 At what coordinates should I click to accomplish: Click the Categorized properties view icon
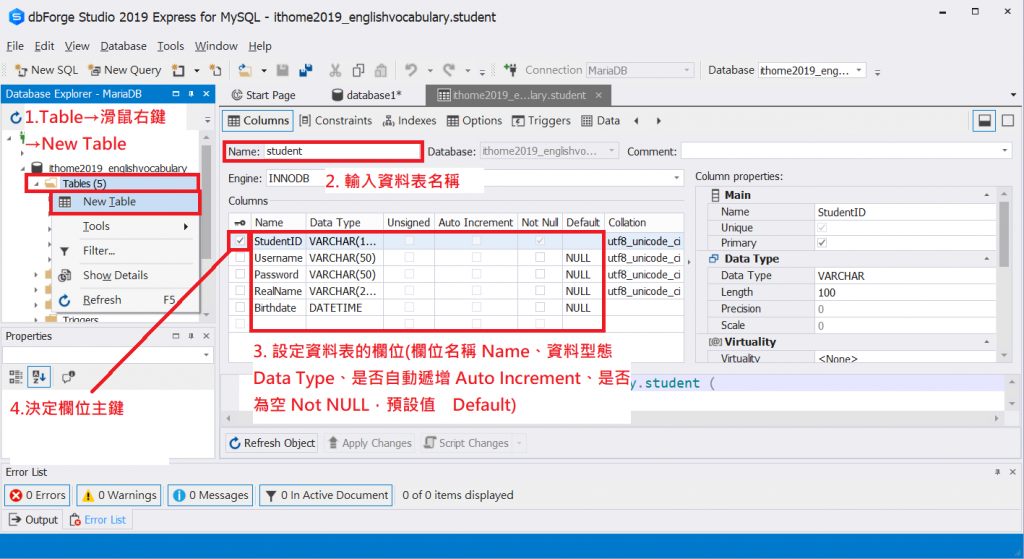(x=16, y=377)
